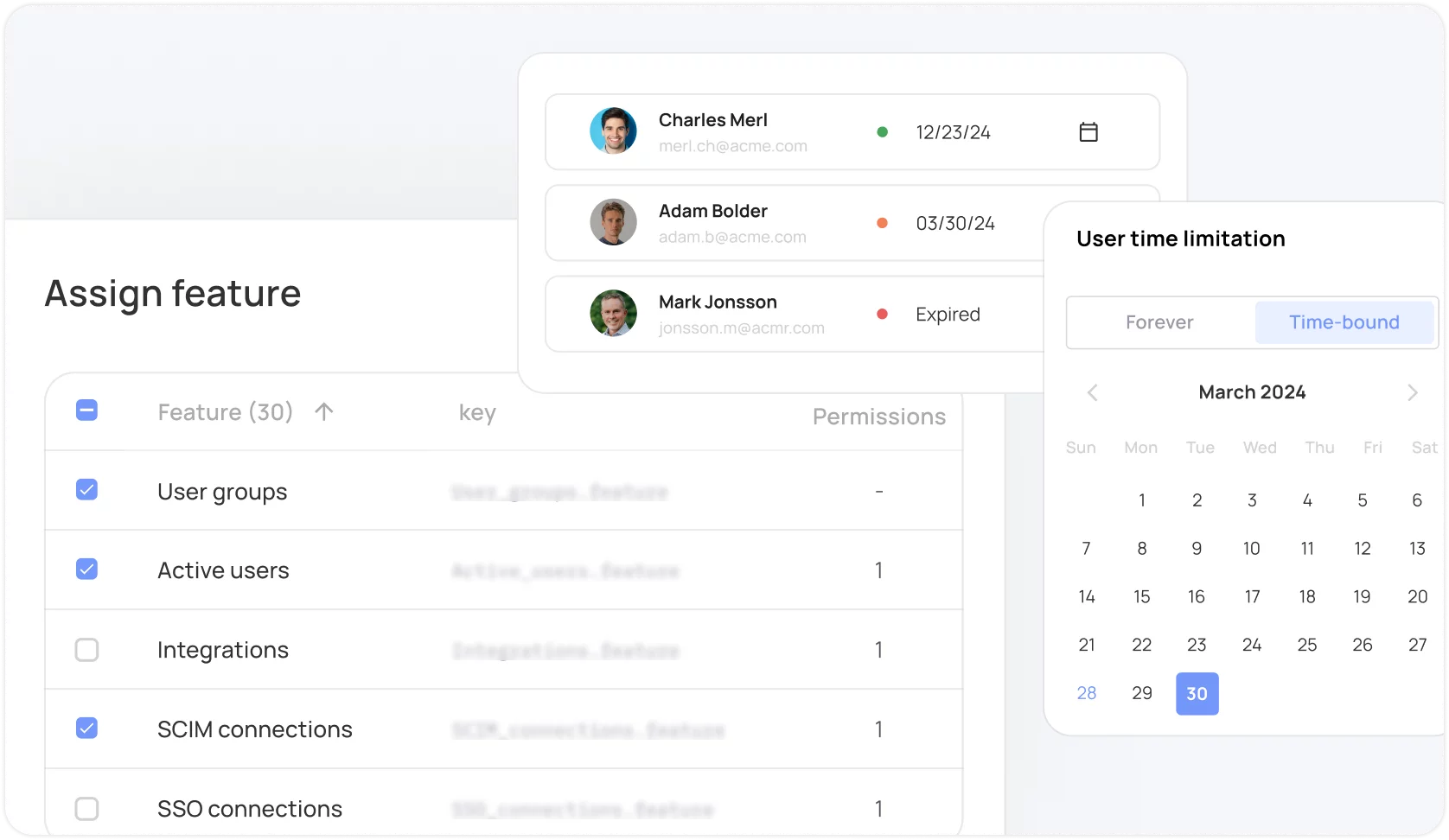
Task: Click Adam Bolder's profile avatar
Action: click(x=613, y=222)
